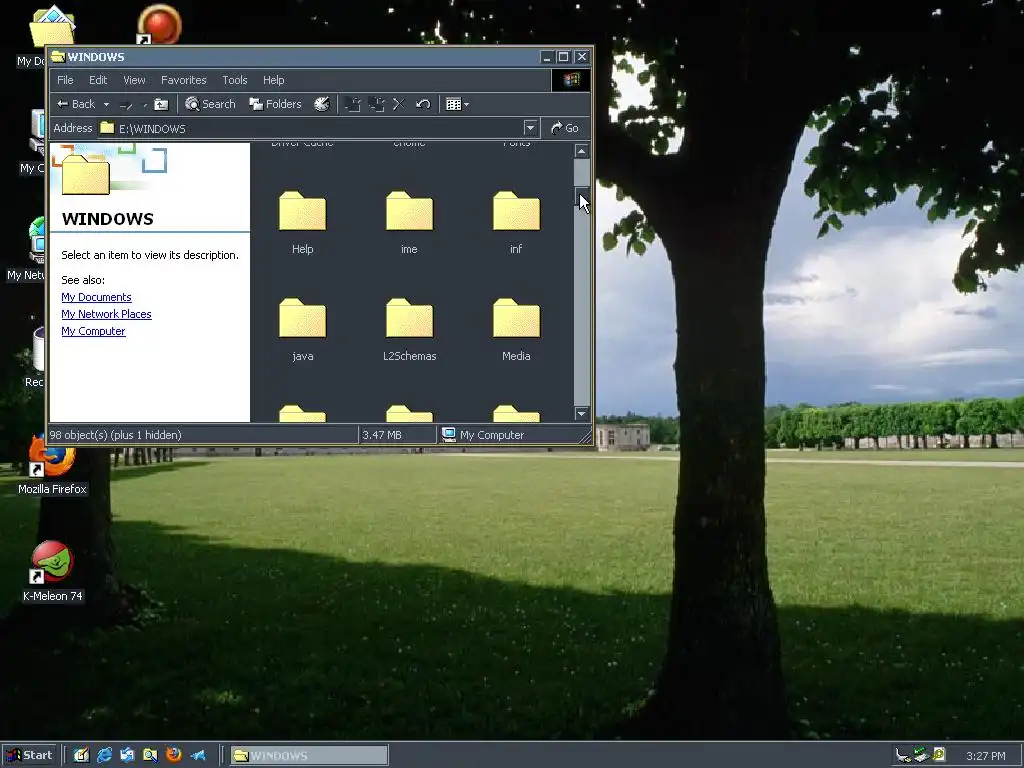Select the Media folder
This screenshot has height=768, width=1024.
[516, 329]
